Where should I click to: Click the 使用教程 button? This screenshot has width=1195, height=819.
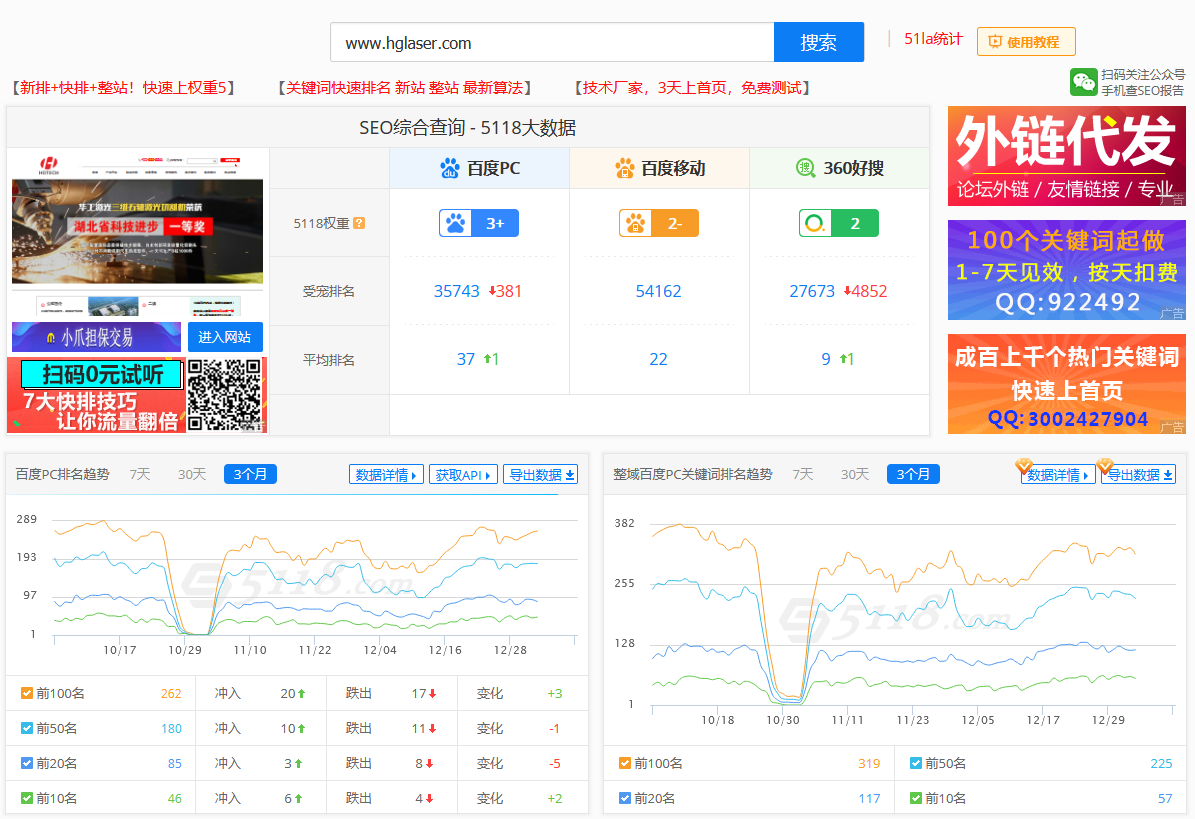[x=1026, y=42]
